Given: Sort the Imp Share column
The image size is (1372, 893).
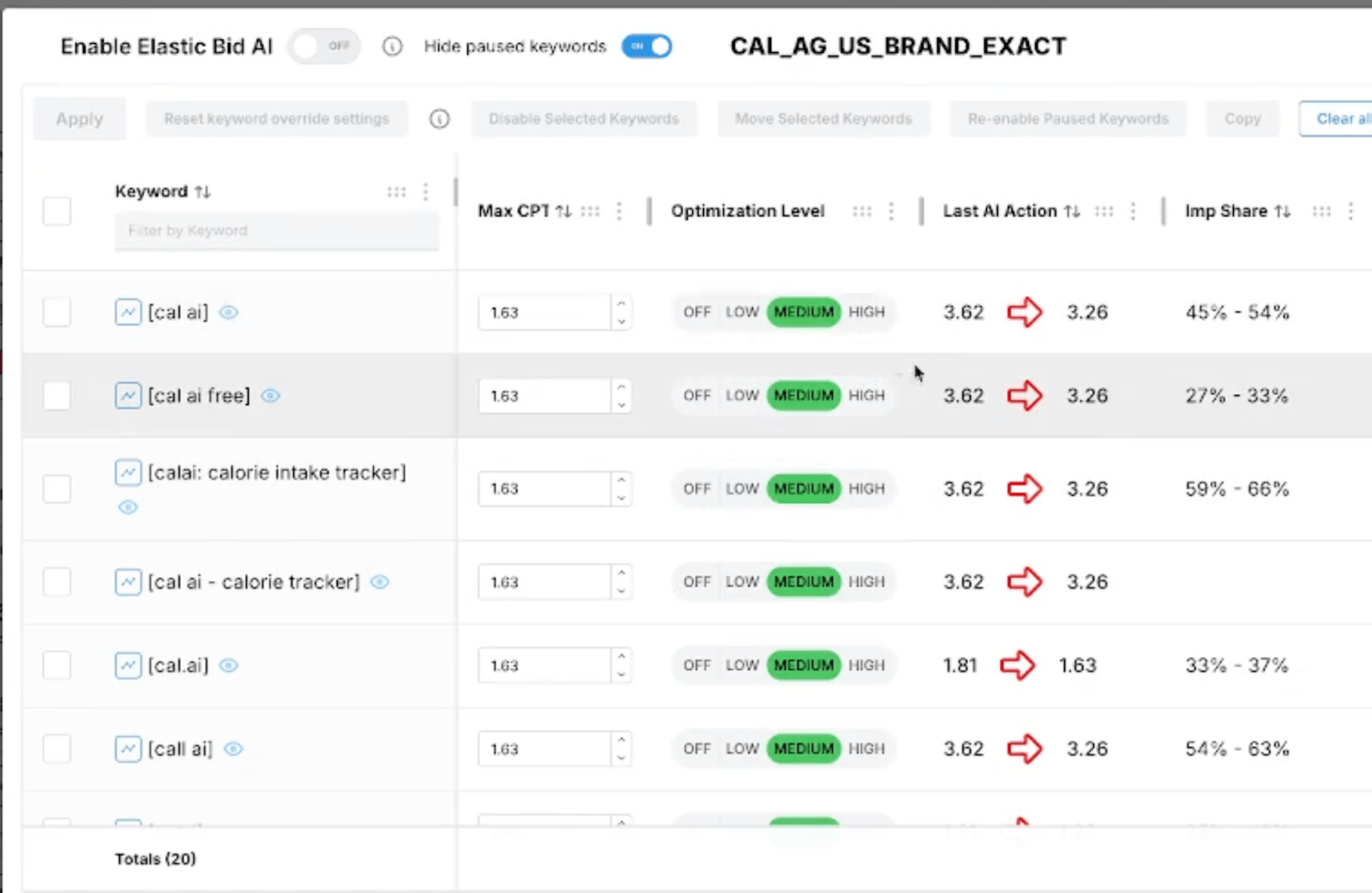Looking at the screenshot, I should 1283,211.
